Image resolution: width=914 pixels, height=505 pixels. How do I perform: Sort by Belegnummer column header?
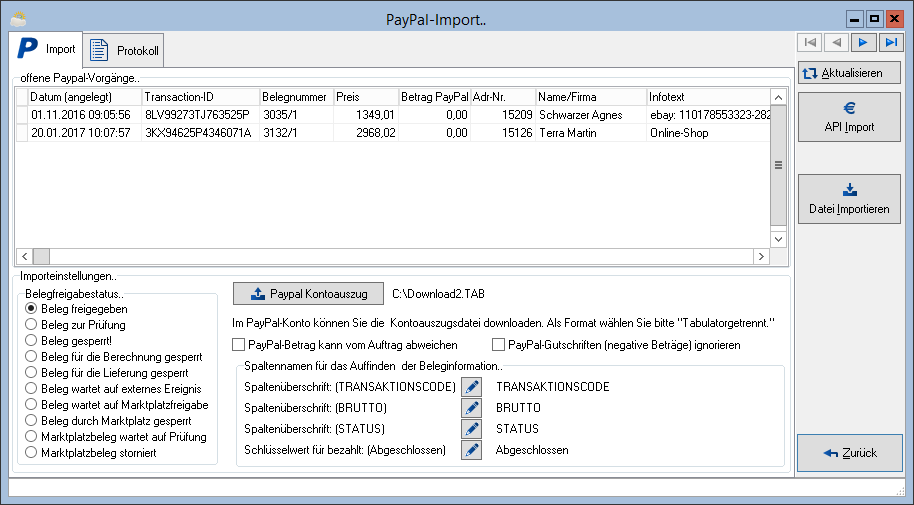[297, 97]
